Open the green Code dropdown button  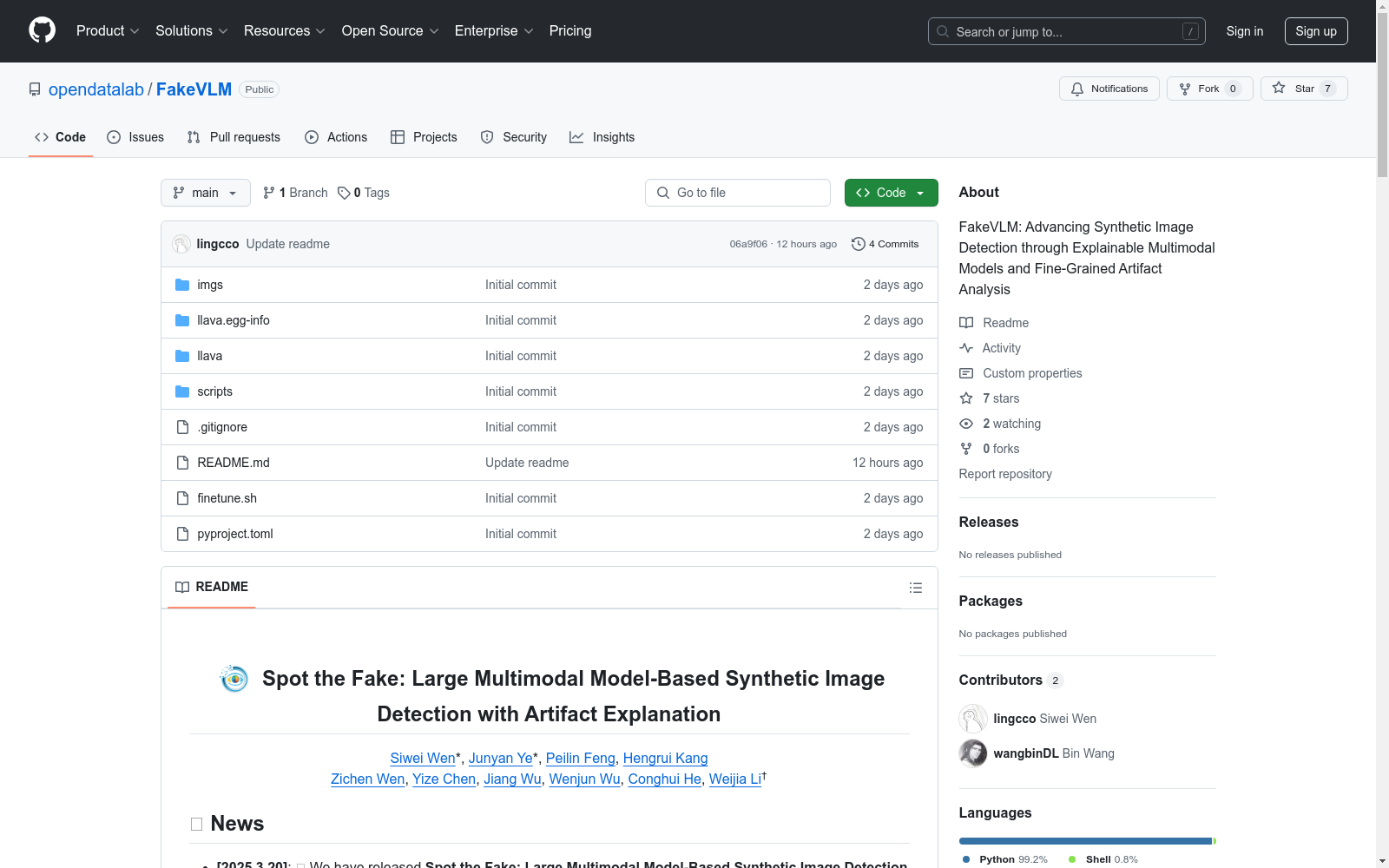pyautogui.click(x=891, y=193)
